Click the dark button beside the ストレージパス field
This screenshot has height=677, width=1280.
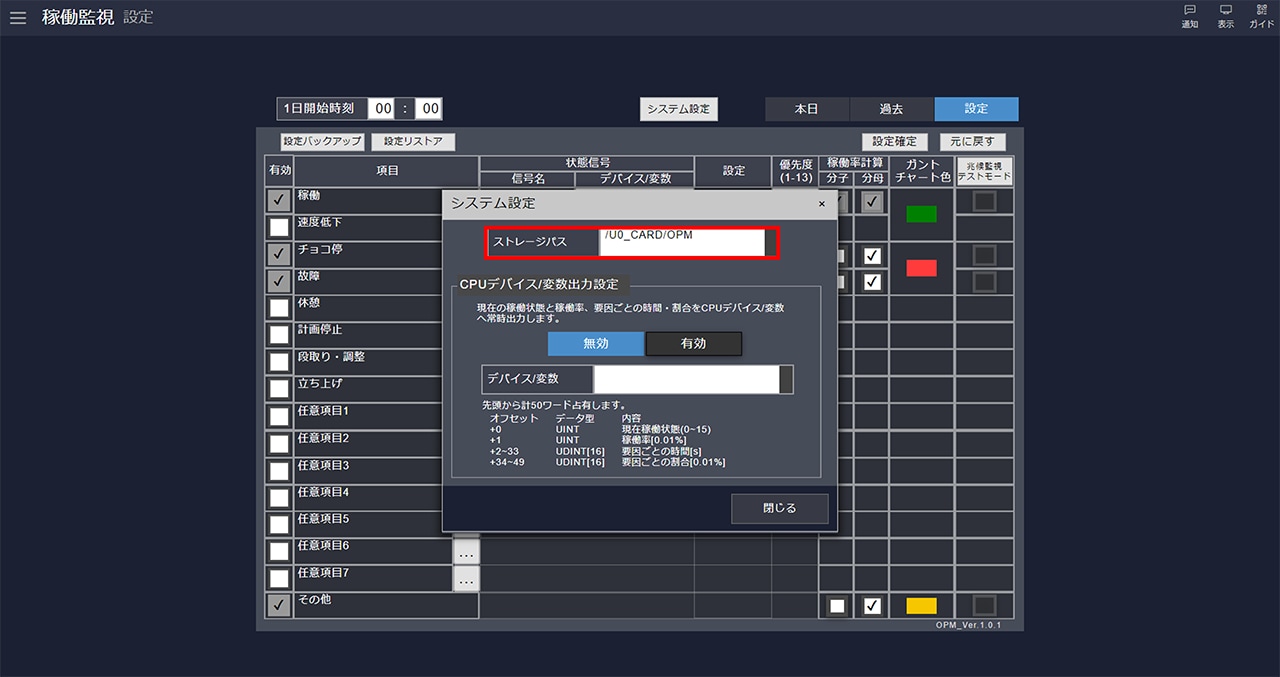coord(770,242)
